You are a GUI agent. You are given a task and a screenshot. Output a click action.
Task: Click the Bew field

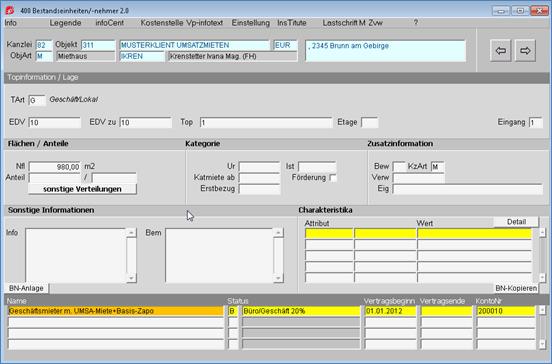pyautogui.click(x=399, y=167)
